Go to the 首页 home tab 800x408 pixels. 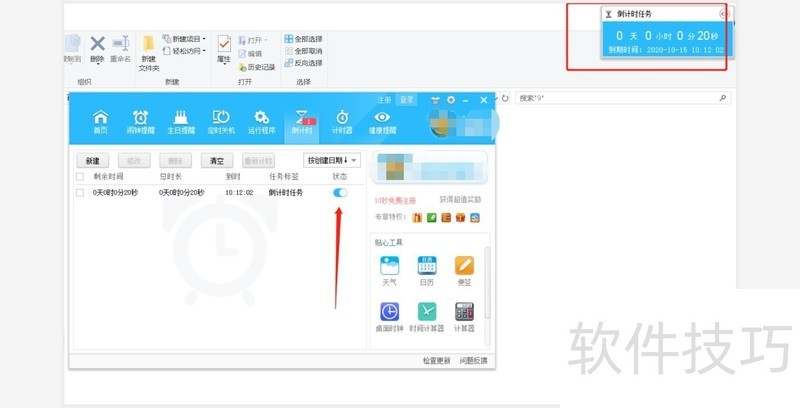tap(101, 122)
